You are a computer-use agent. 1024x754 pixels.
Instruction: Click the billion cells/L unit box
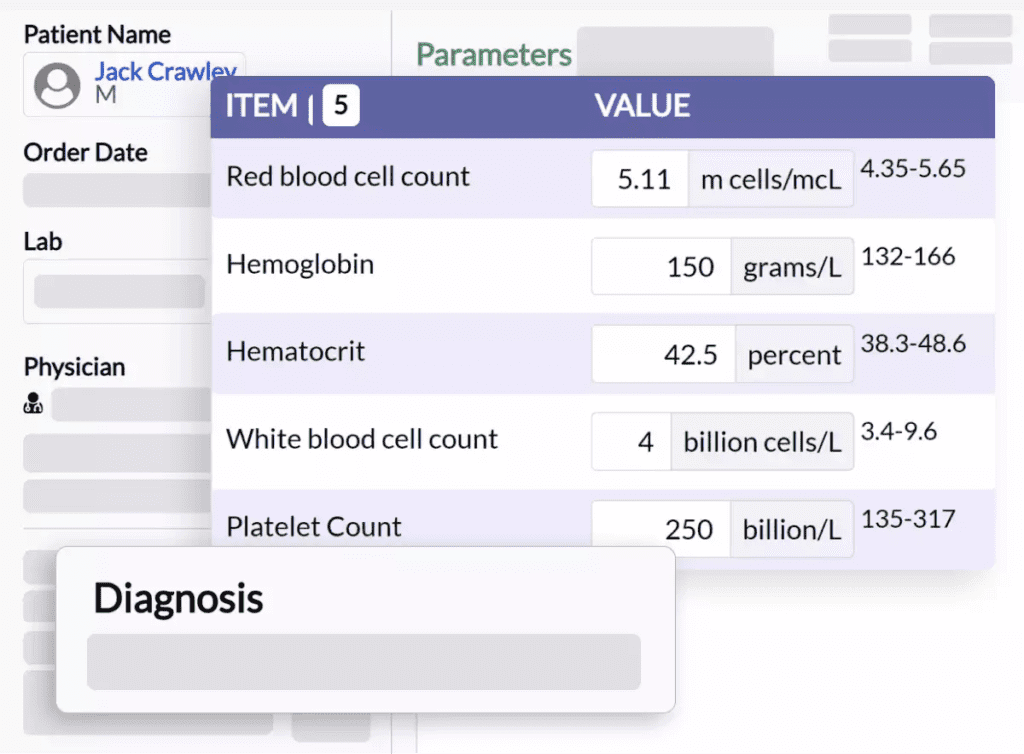click(x=762, y=442)
